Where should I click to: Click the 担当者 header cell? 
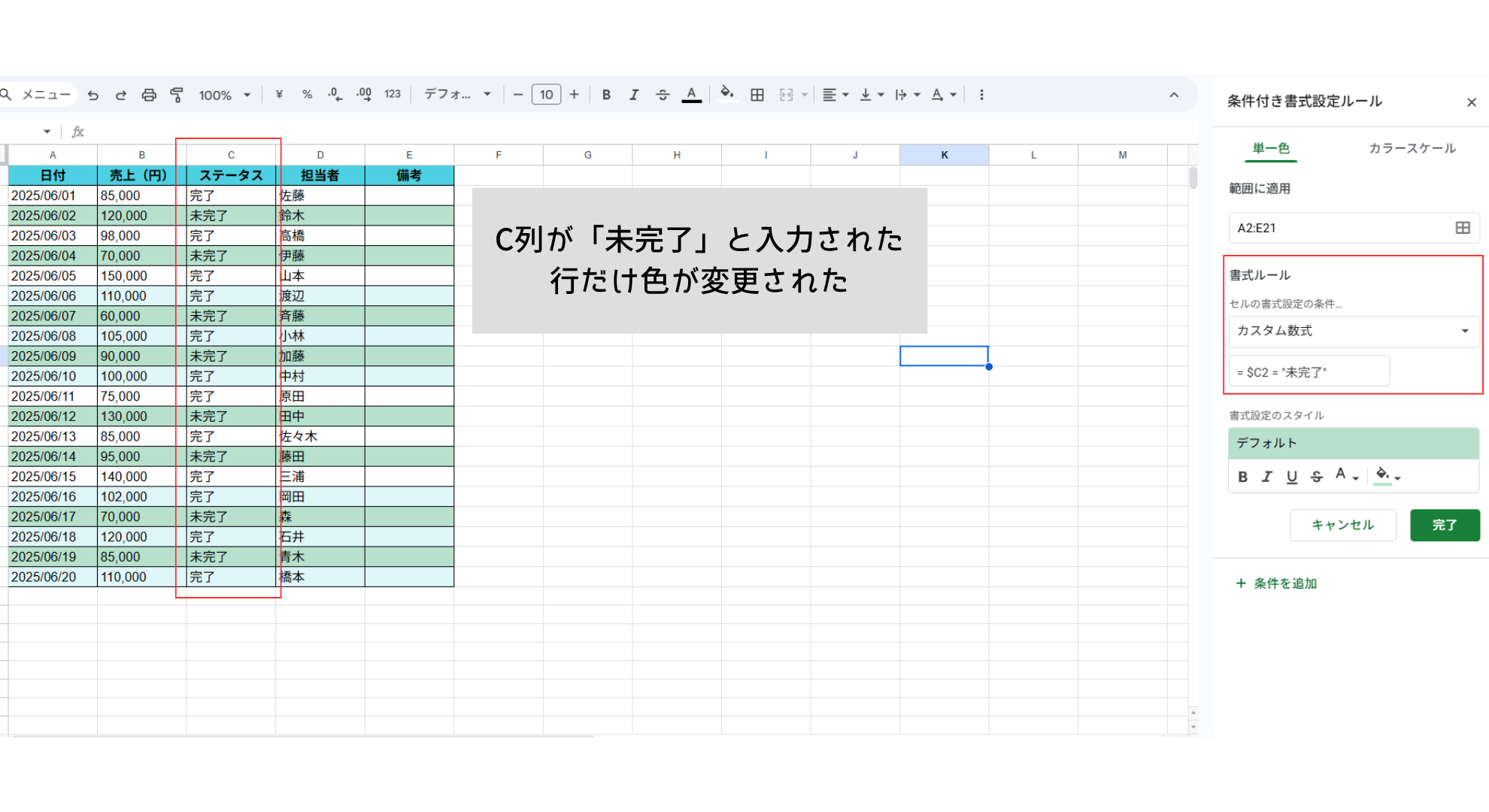(x=320, y=175)
